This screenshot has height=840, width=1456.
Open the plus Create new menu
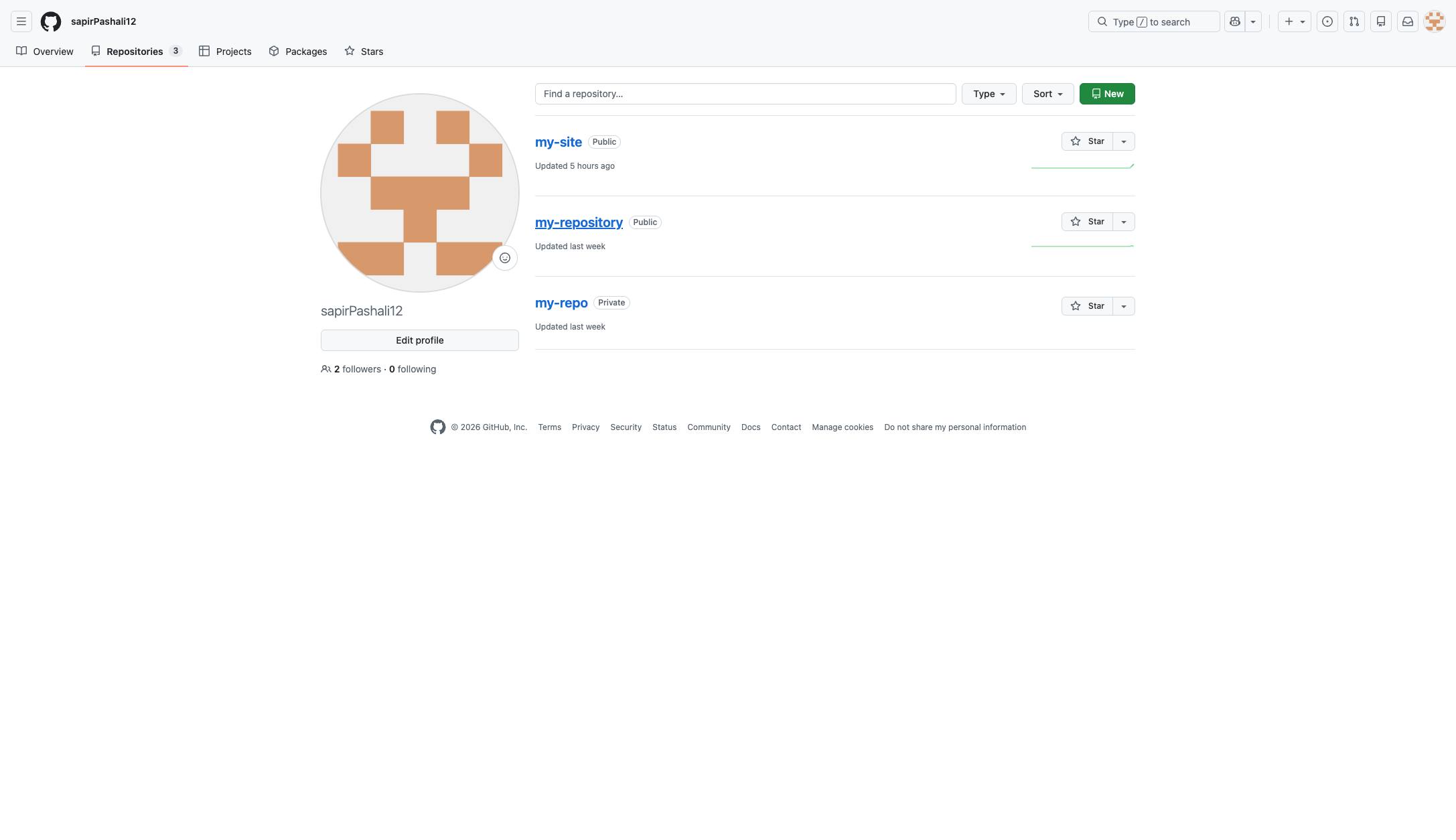pyautogui.click(x=1295, y=21)
